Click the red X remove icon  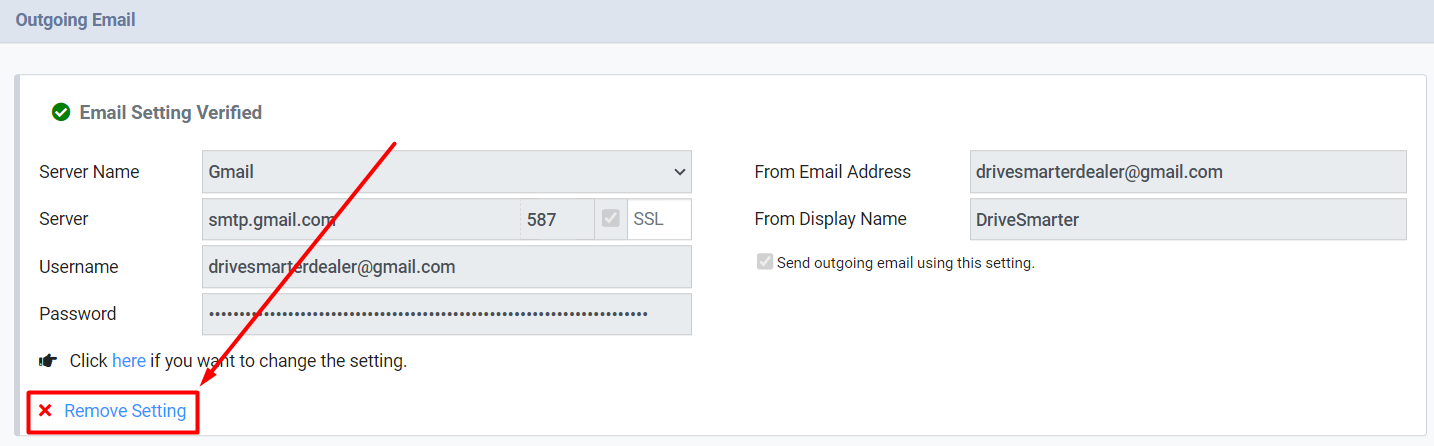pos(45,411)
